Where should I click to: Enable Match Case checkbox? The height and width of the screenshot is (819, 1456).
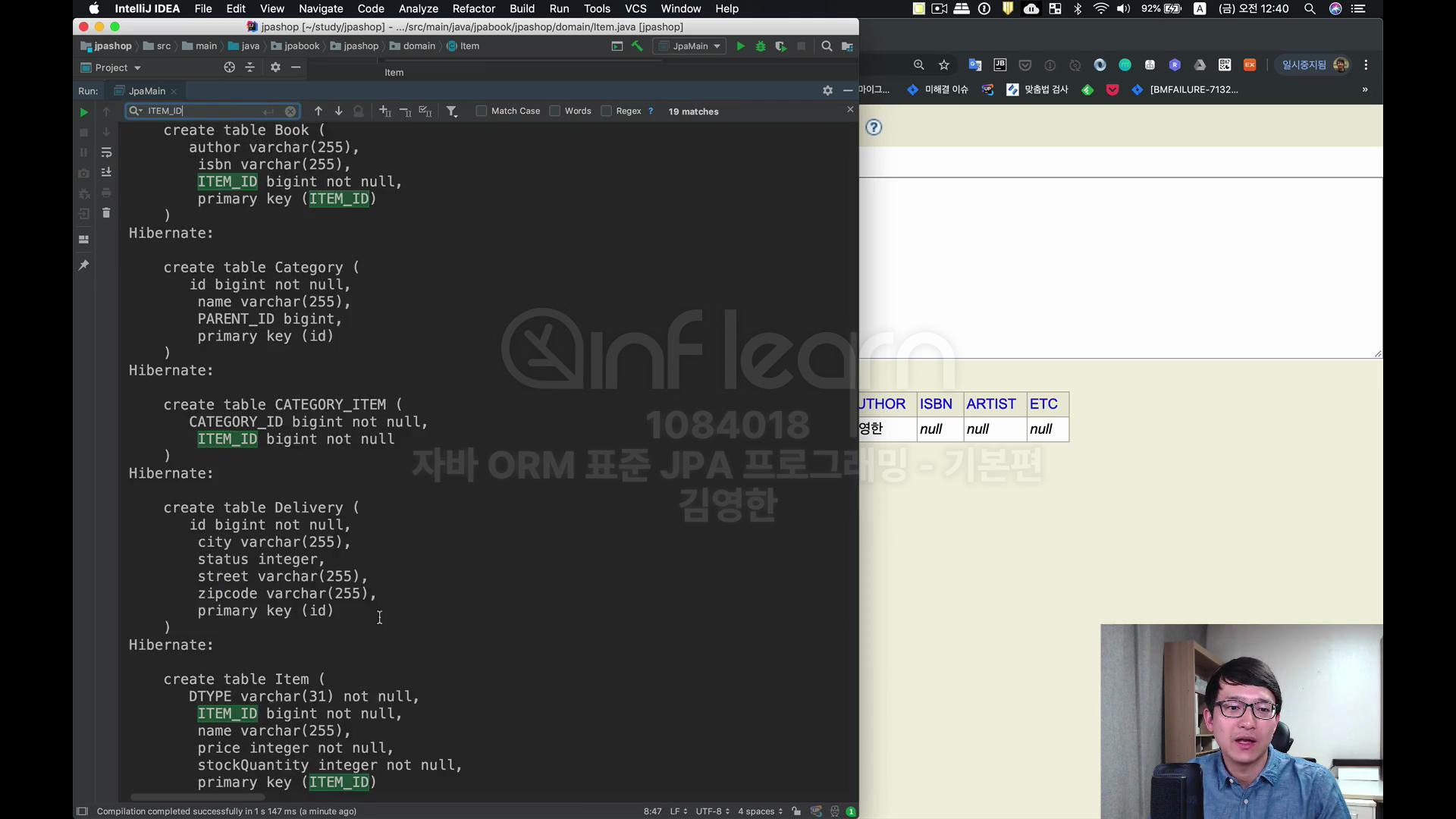481,111
